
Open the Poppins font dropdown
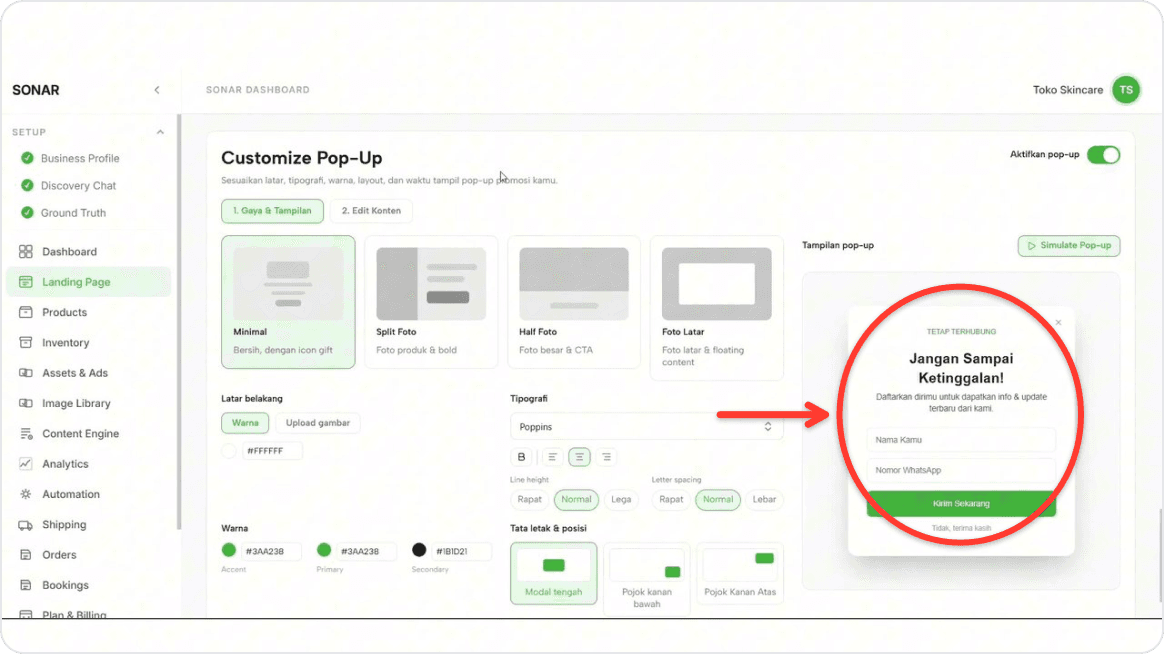point(646,427)
